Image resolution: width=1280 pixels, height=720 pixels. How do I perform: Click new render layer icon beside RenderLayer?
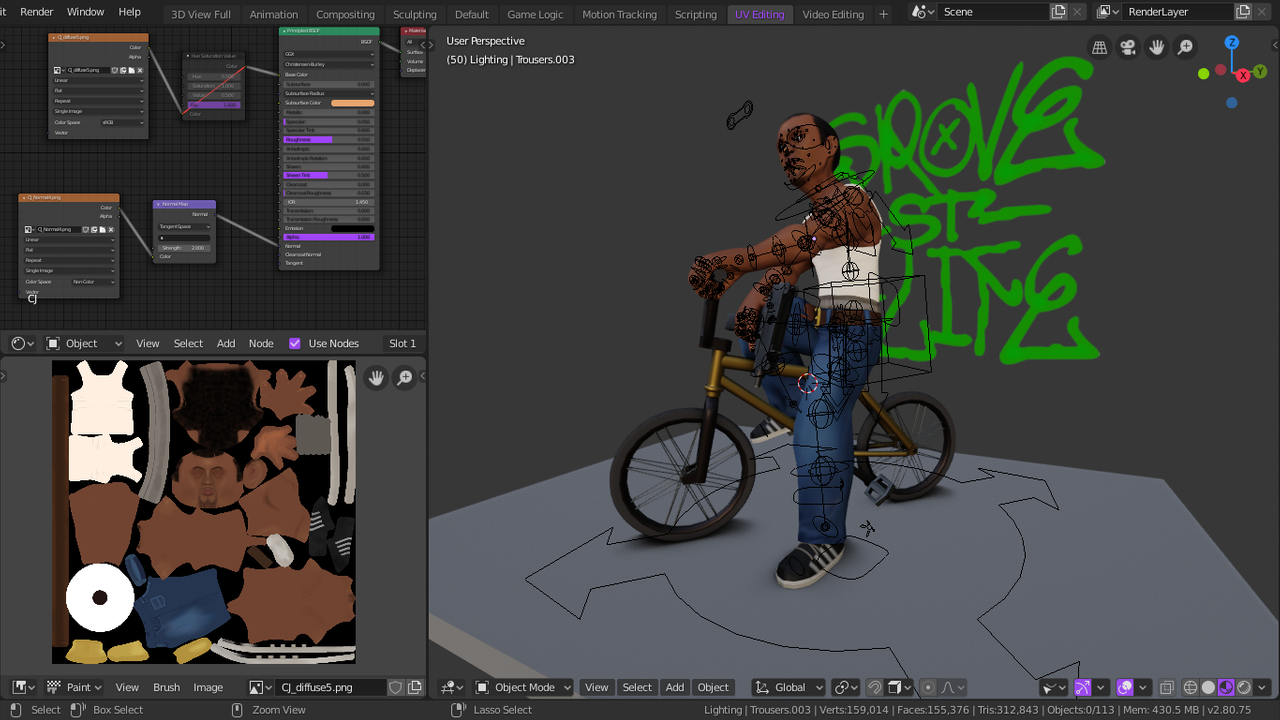(1243, 12)
